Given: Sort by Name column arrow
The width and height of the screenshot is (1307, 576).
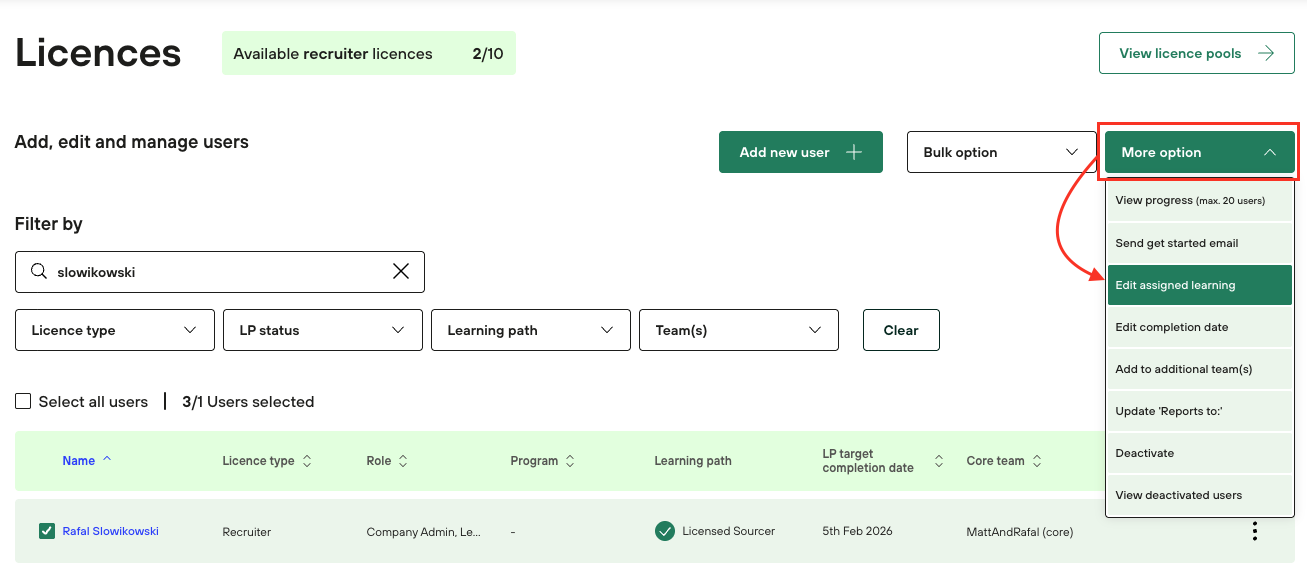Looking at the screenshot, I should click(x=107, y=460).
